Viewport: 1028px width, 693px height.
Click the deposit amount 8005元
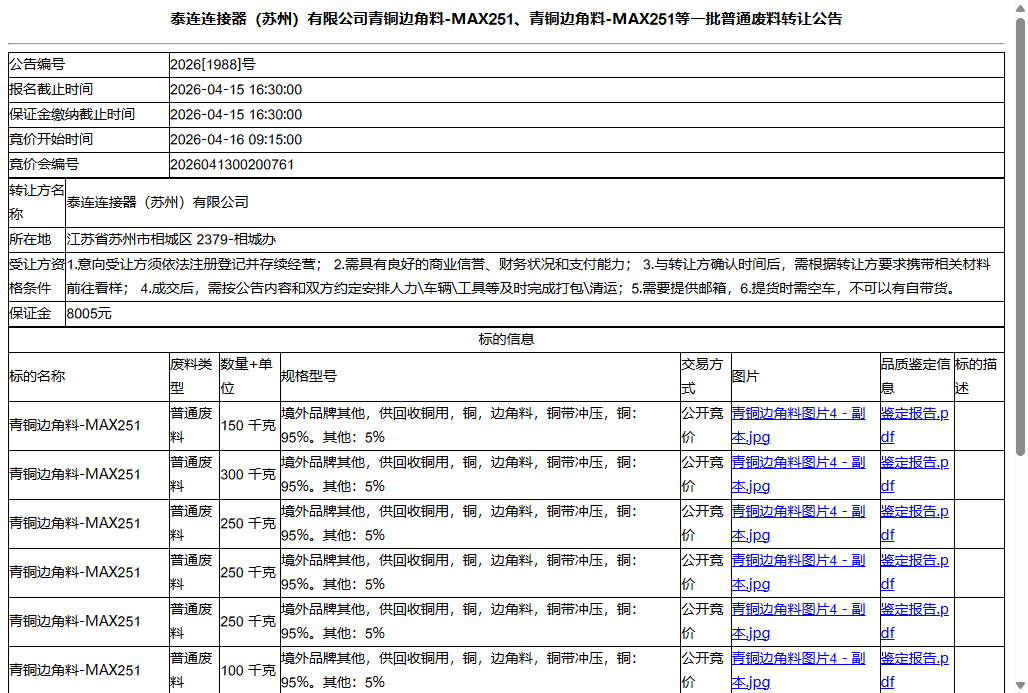tap(89, 313)
